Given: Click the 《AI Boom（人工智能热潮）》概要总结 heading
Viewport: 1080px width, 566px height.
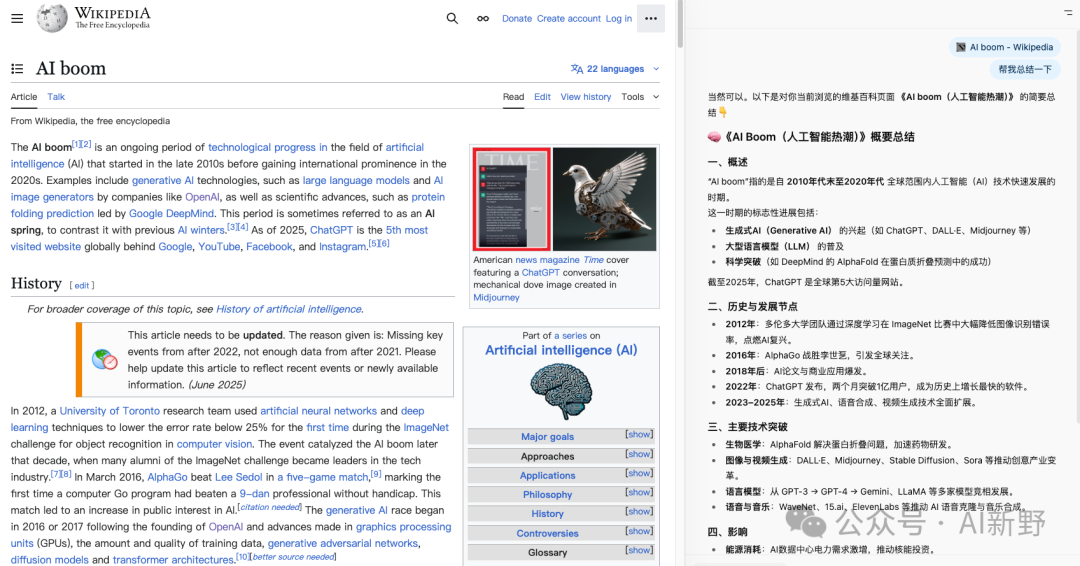Looking at the screenshot, I should (x=811, y=136).
